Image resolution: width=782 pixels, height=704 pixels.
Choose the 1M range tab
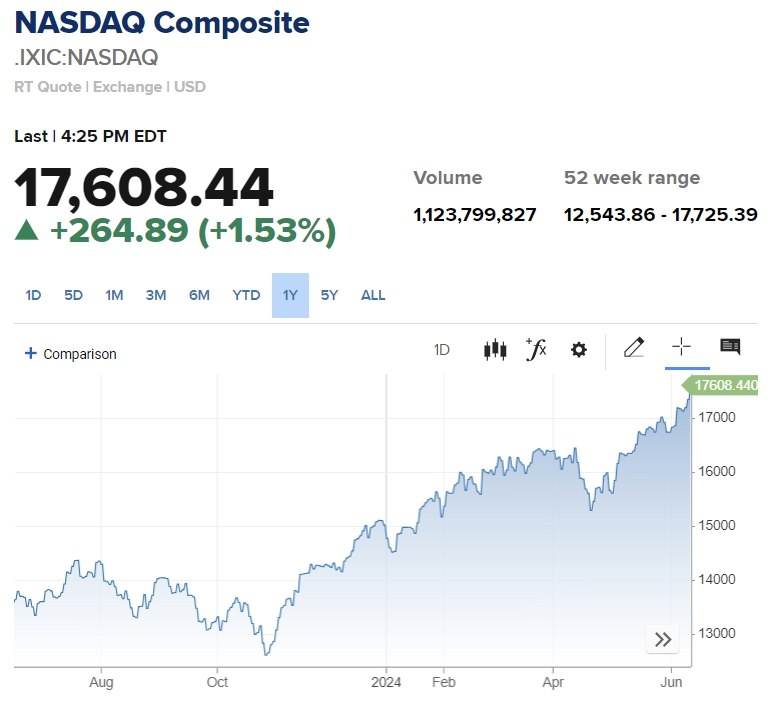coord(114,295)
